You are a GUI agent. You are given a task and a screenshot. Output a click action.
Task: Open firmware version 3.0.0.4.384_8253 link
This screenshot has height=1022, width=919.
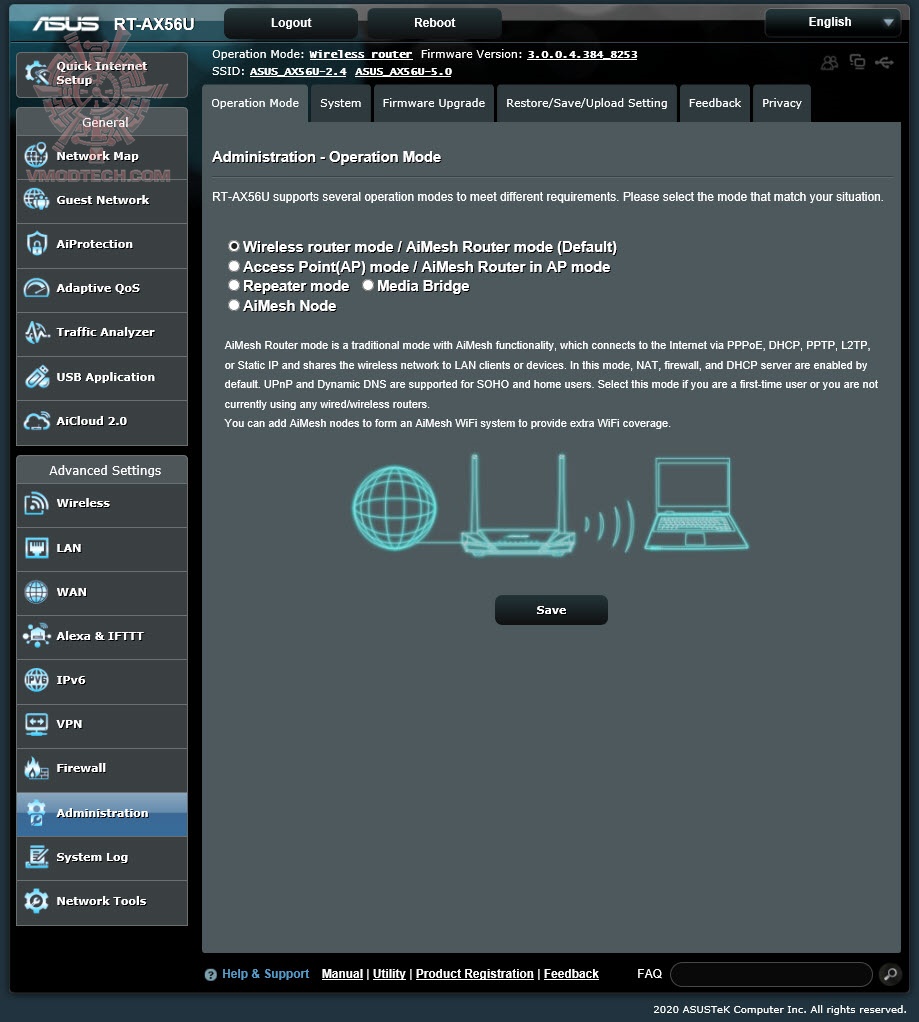click(x=582, y=54)
